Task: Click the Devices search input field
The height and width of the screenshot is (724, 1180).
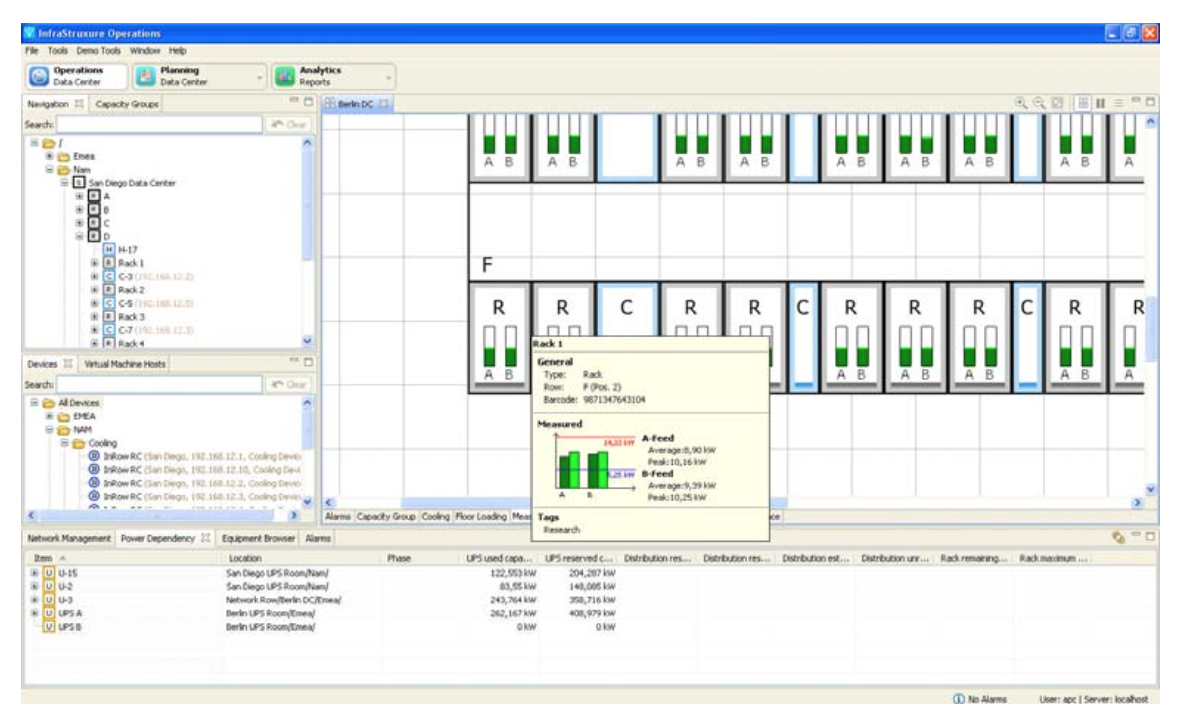Action: tap(158, 384)
